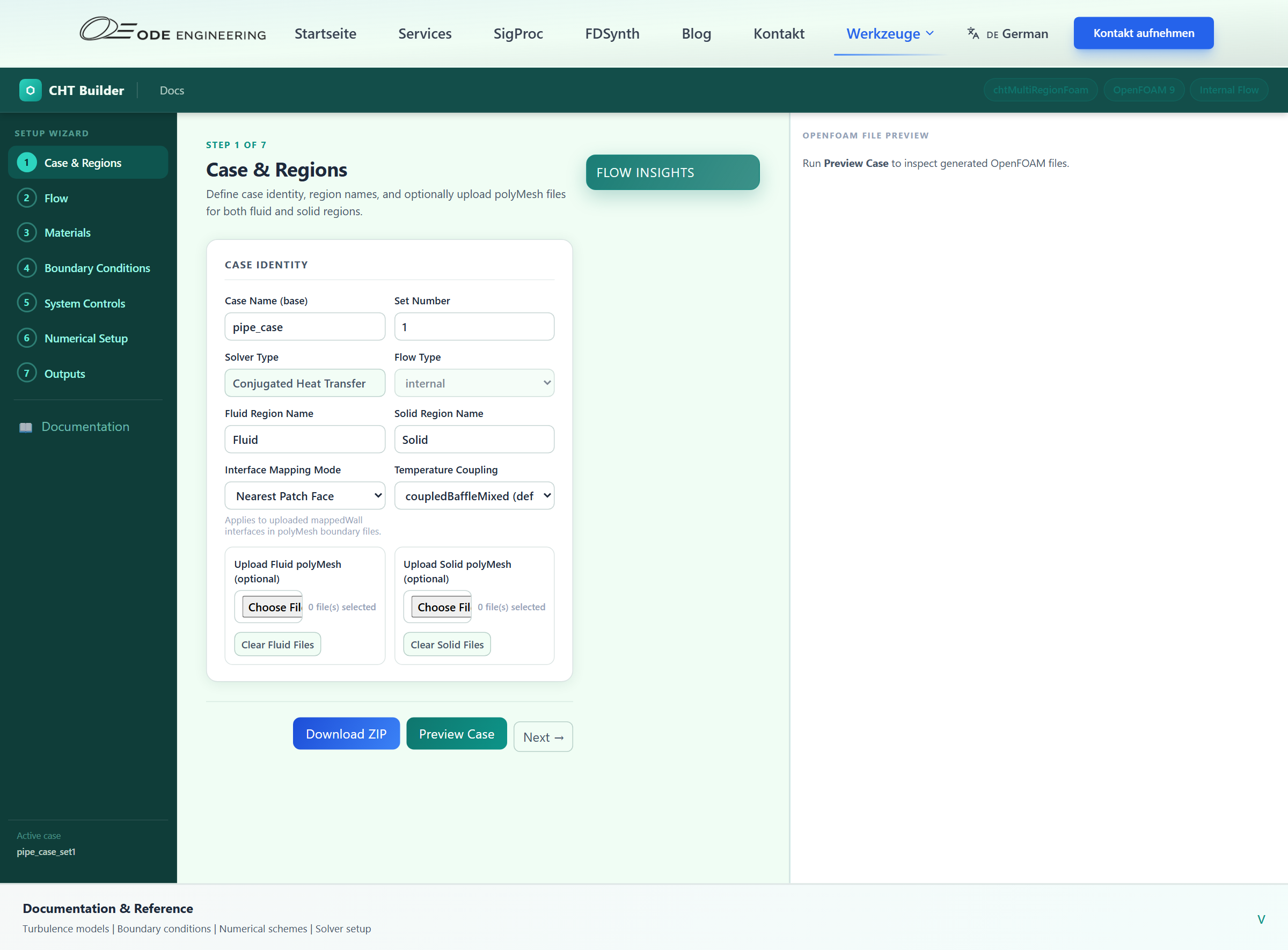Select step 3 Materials number icon

pyautogui.click(x=26, y=233)
